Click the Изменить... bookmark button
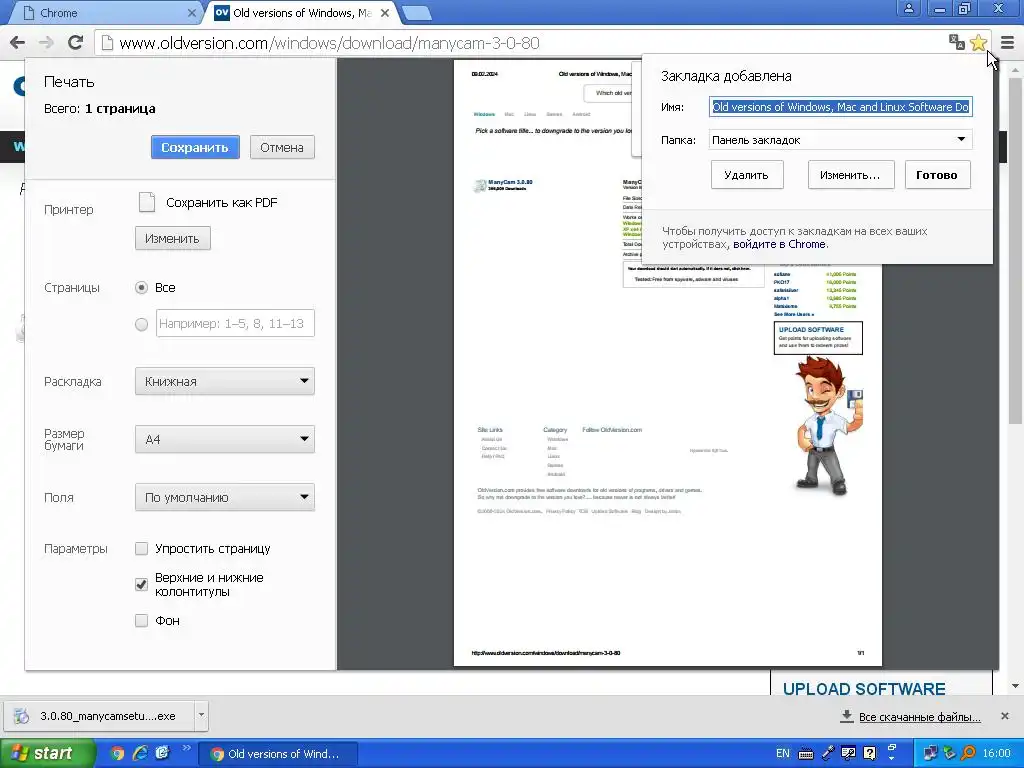 coord(850,175)
